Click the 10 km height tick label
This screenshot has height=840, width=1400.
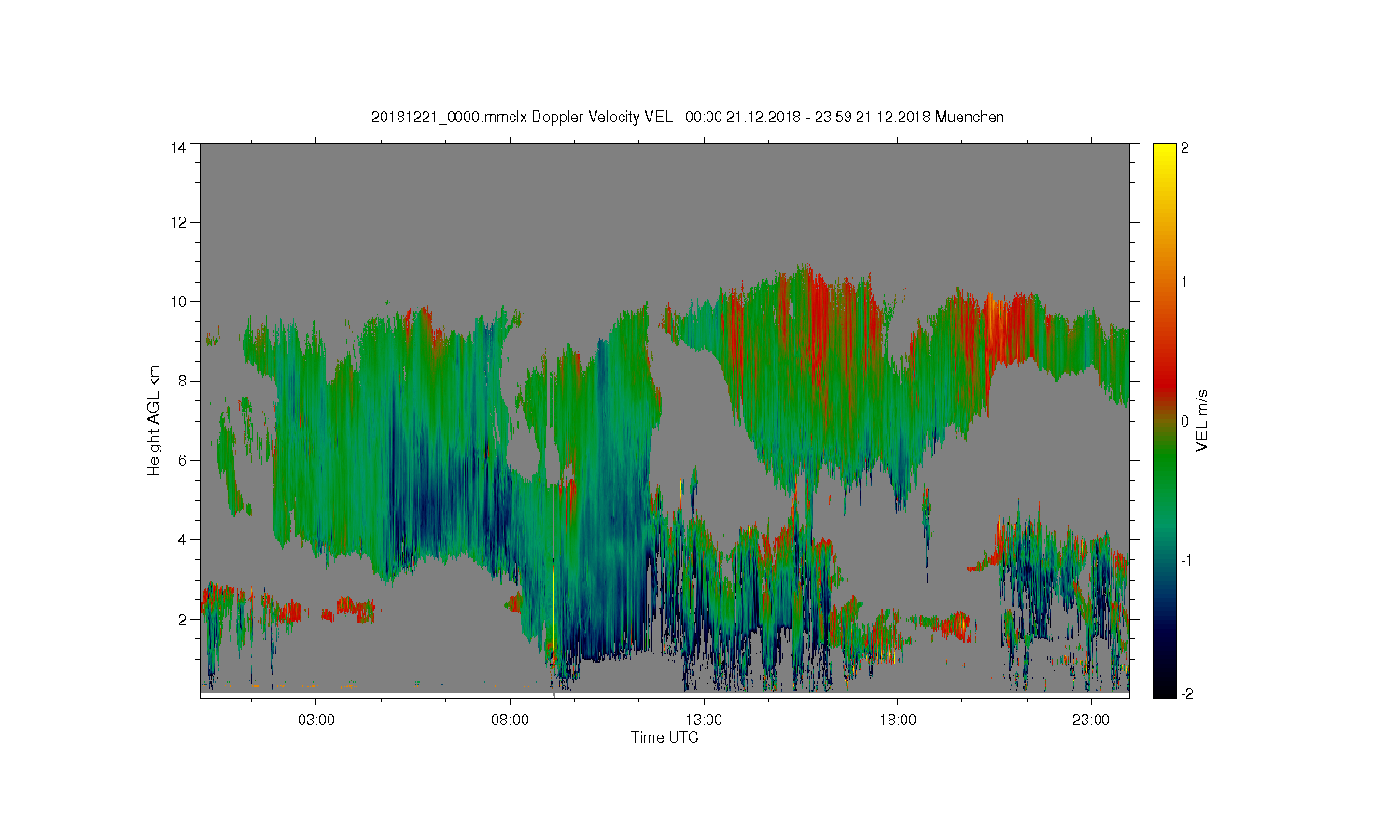point(177,301)
